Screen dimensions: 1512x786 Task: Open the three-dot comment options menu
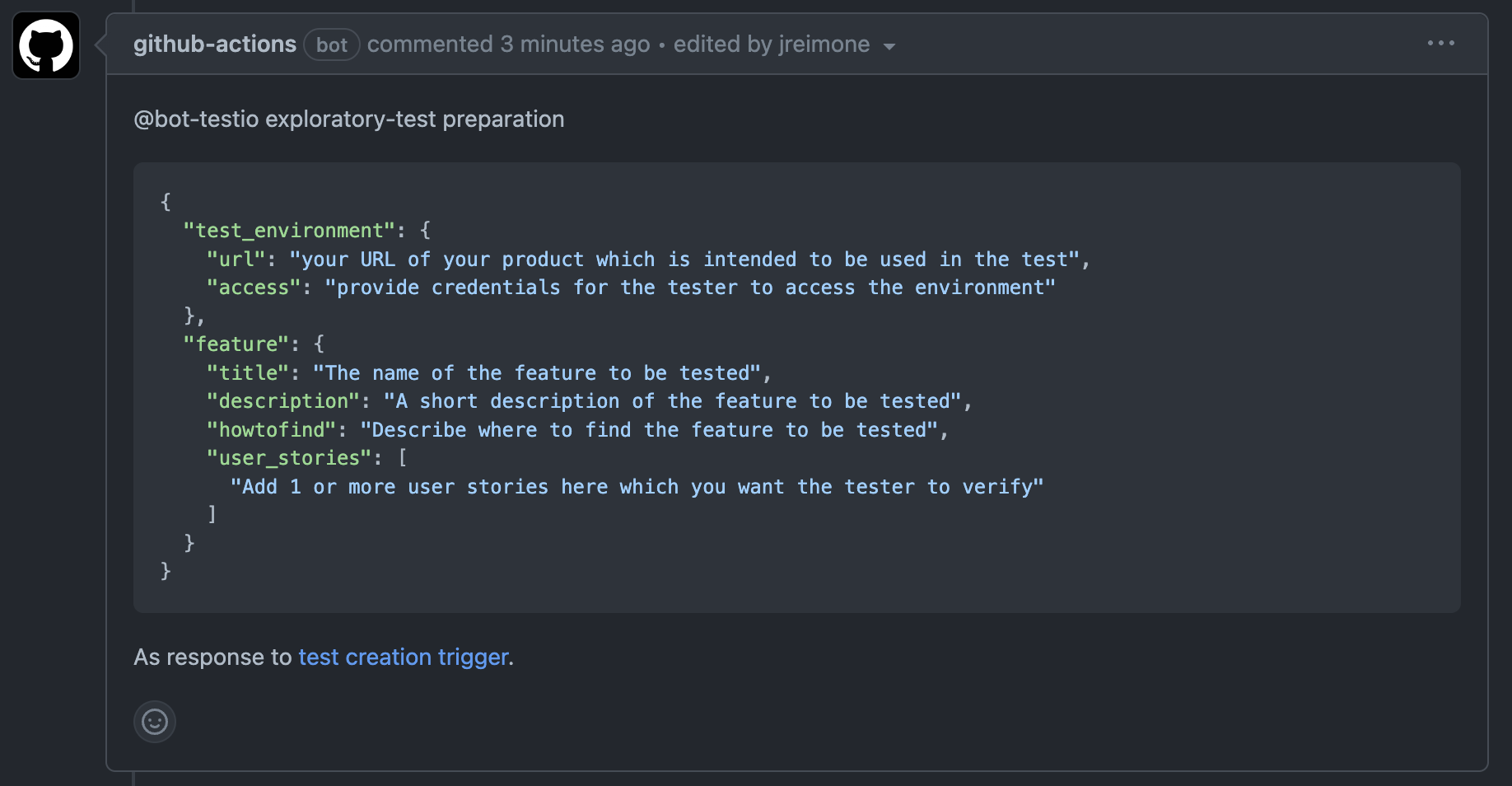pos(1440,43)
